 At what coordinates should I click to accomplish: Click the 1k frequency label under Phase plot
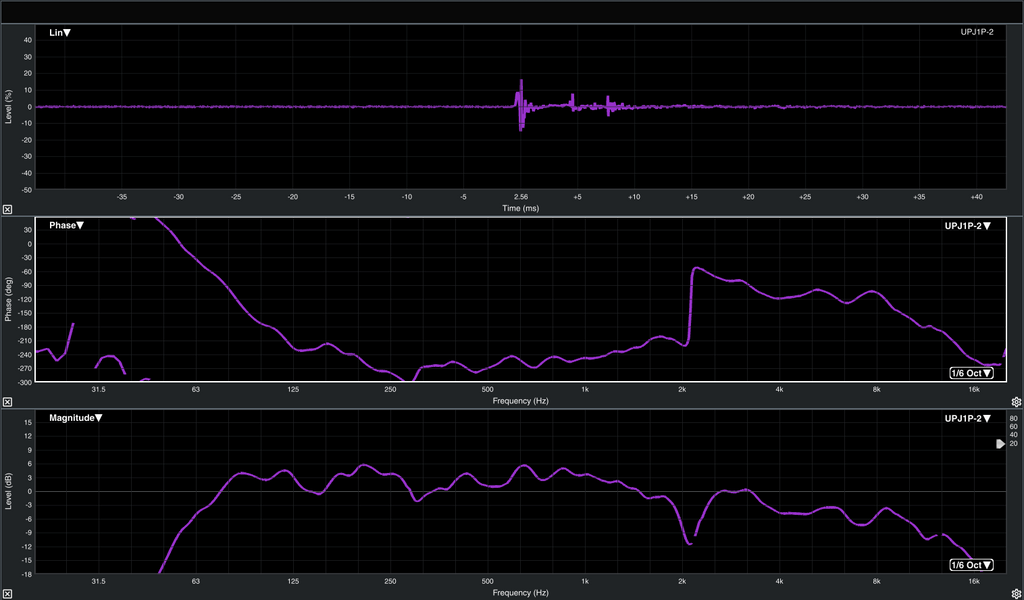pyautogui.click(x=584, y=389)
